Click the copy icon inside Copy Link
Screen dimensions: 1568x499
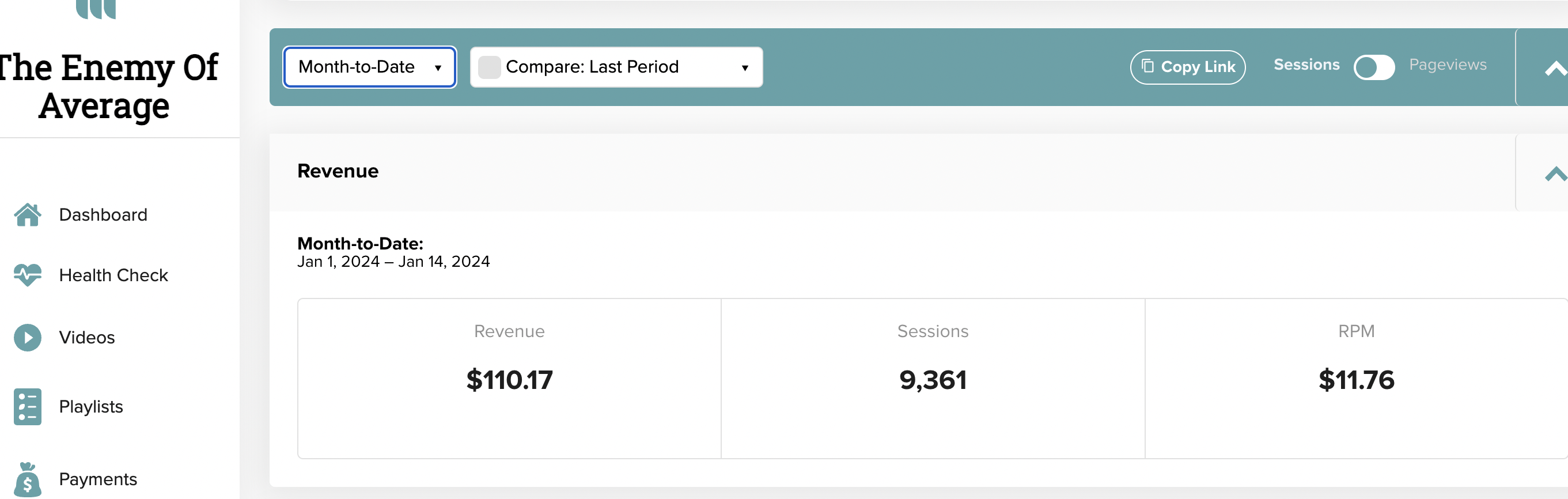pos(1147,66)
